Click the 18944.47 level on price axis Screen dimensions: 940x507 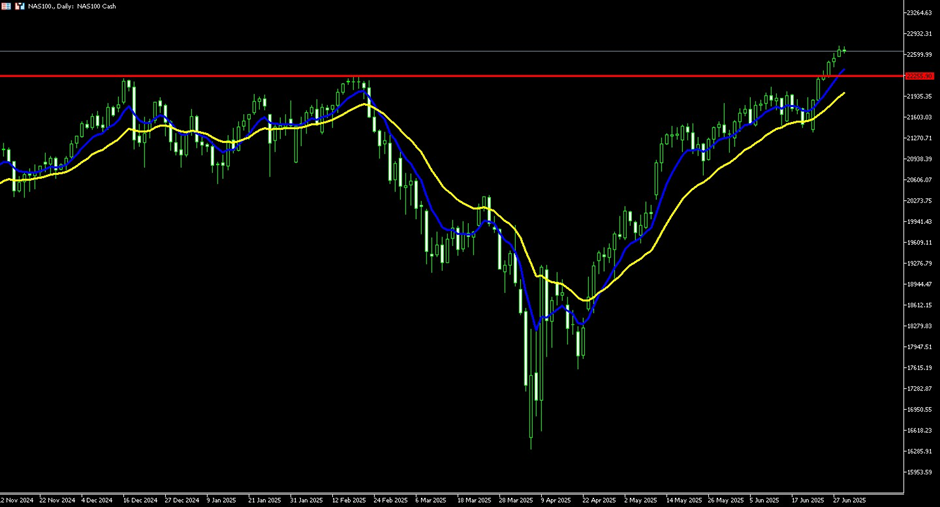click(919, 284)
